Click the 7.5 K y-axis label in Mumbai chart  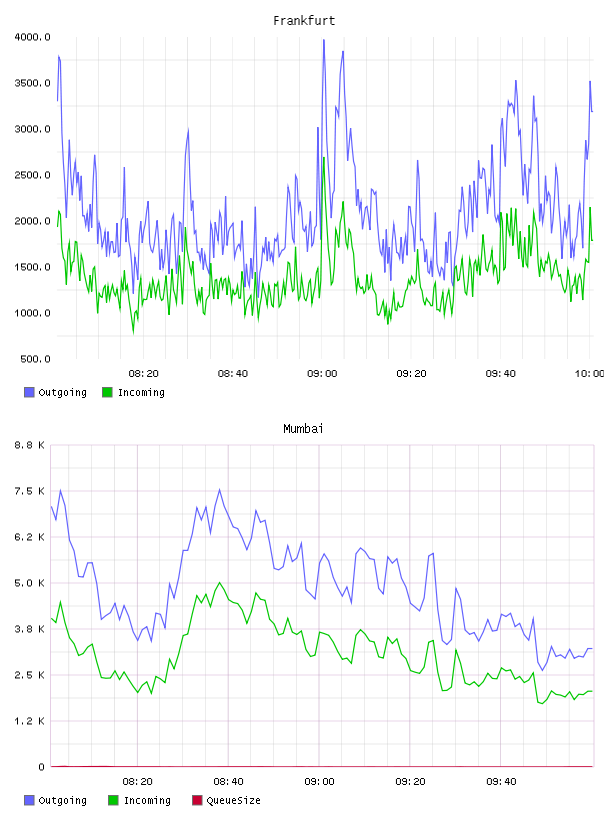29,491
